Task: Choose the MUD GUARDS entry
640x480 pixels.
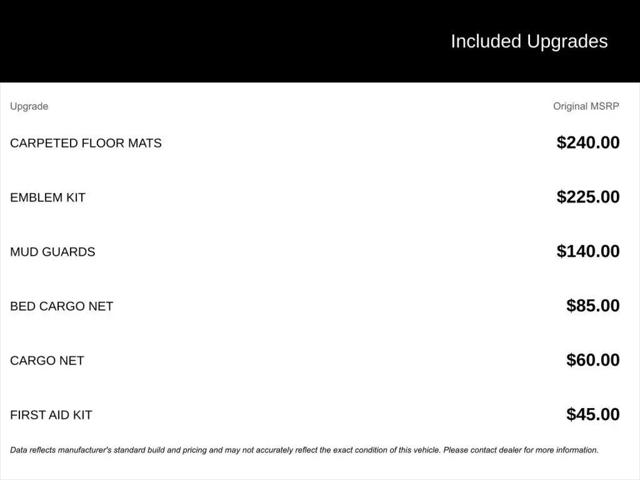Action: point(53,251)
